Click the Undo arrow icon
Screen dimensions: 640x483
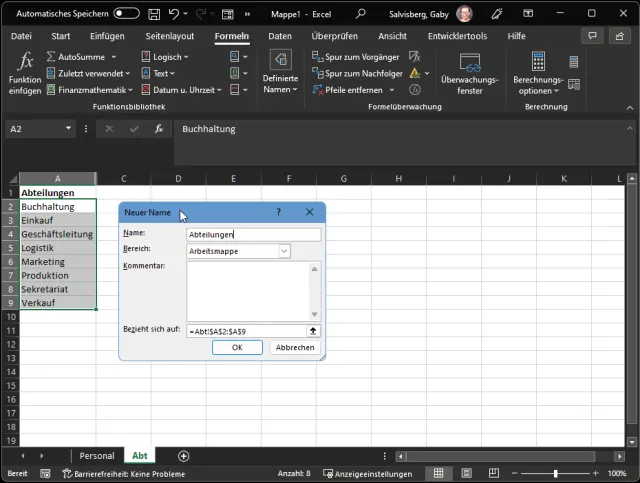coord(175,14)
